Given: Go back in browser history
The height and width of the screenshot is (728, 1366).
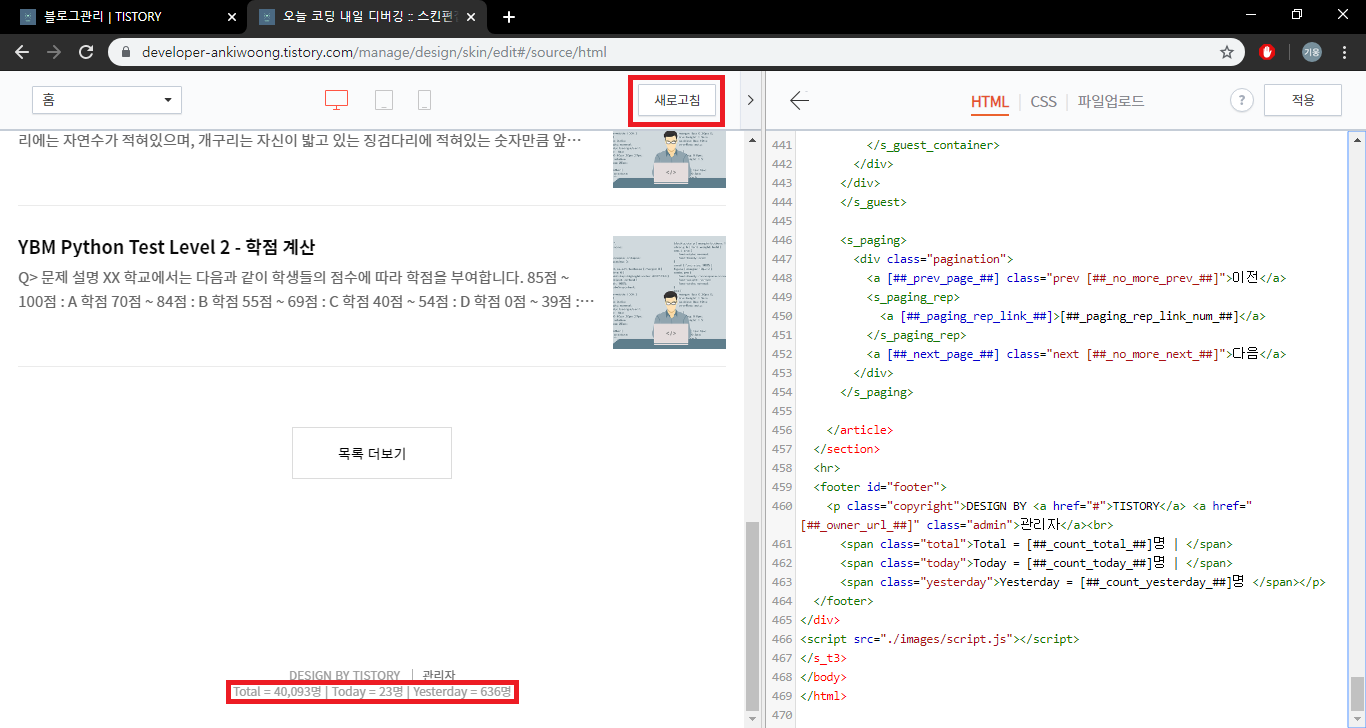Looking at the screenshot, I should point(22,52).
